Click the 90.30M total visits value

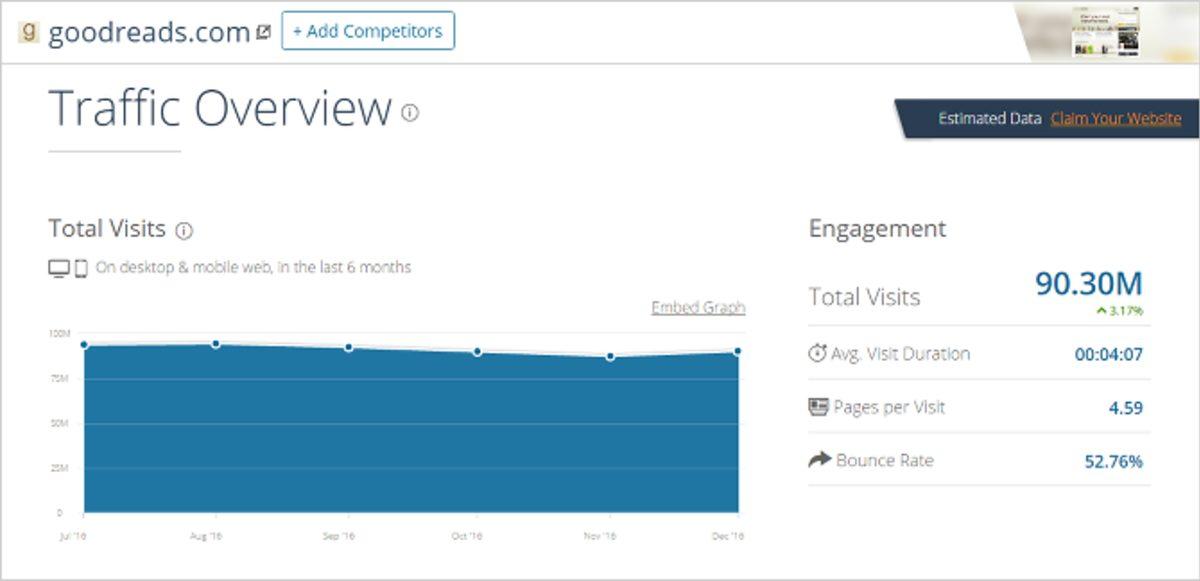pos(1088,284)
